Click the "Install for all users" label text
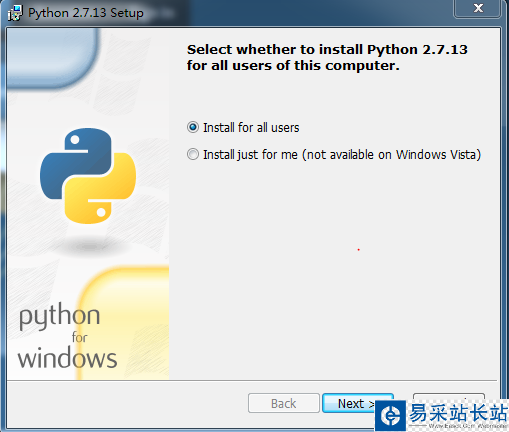This screenshot has height=432, width=509. click(251, 128)
